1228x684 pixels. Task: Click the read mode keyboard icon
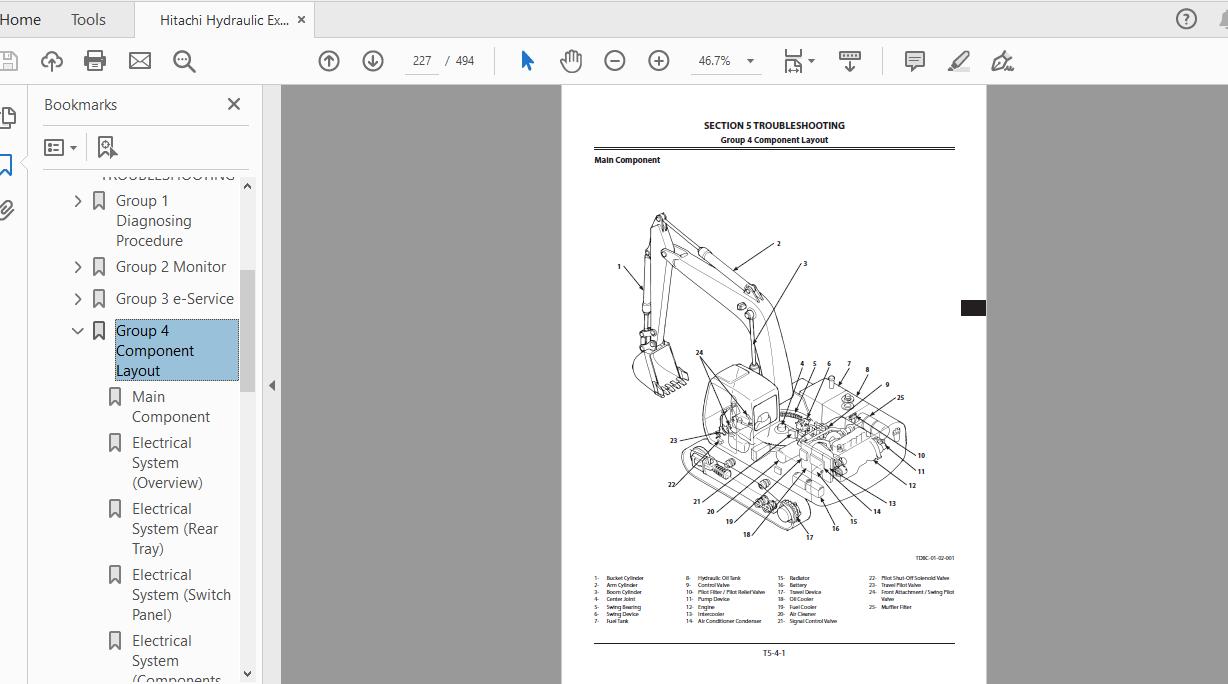[850, 61]
